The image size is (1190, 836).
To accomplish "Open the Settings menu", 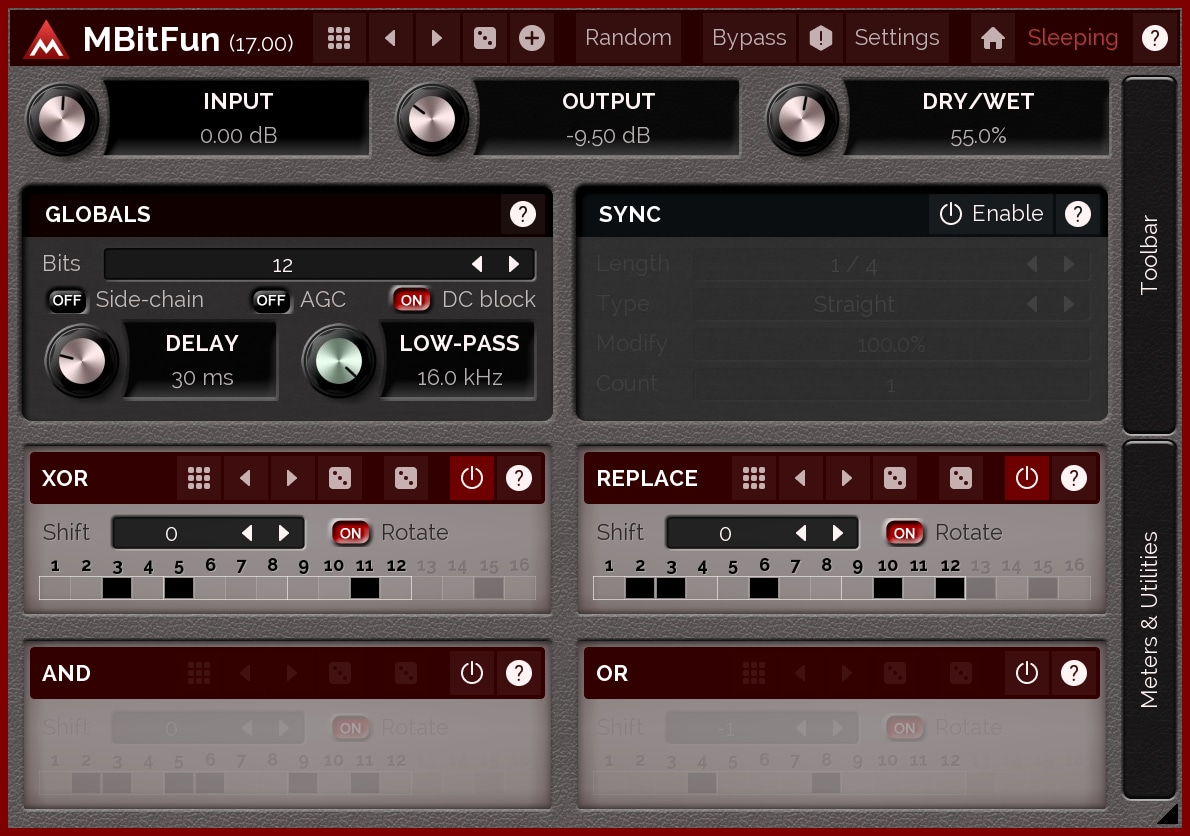I will 896,38.
